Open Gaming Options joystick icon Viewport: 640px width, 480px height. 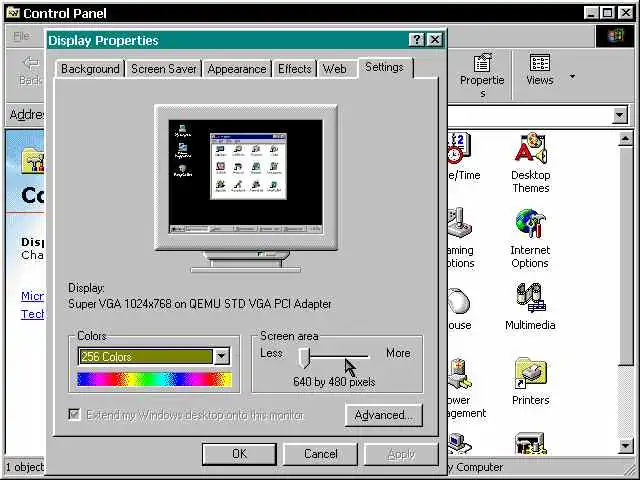(459, 223)
